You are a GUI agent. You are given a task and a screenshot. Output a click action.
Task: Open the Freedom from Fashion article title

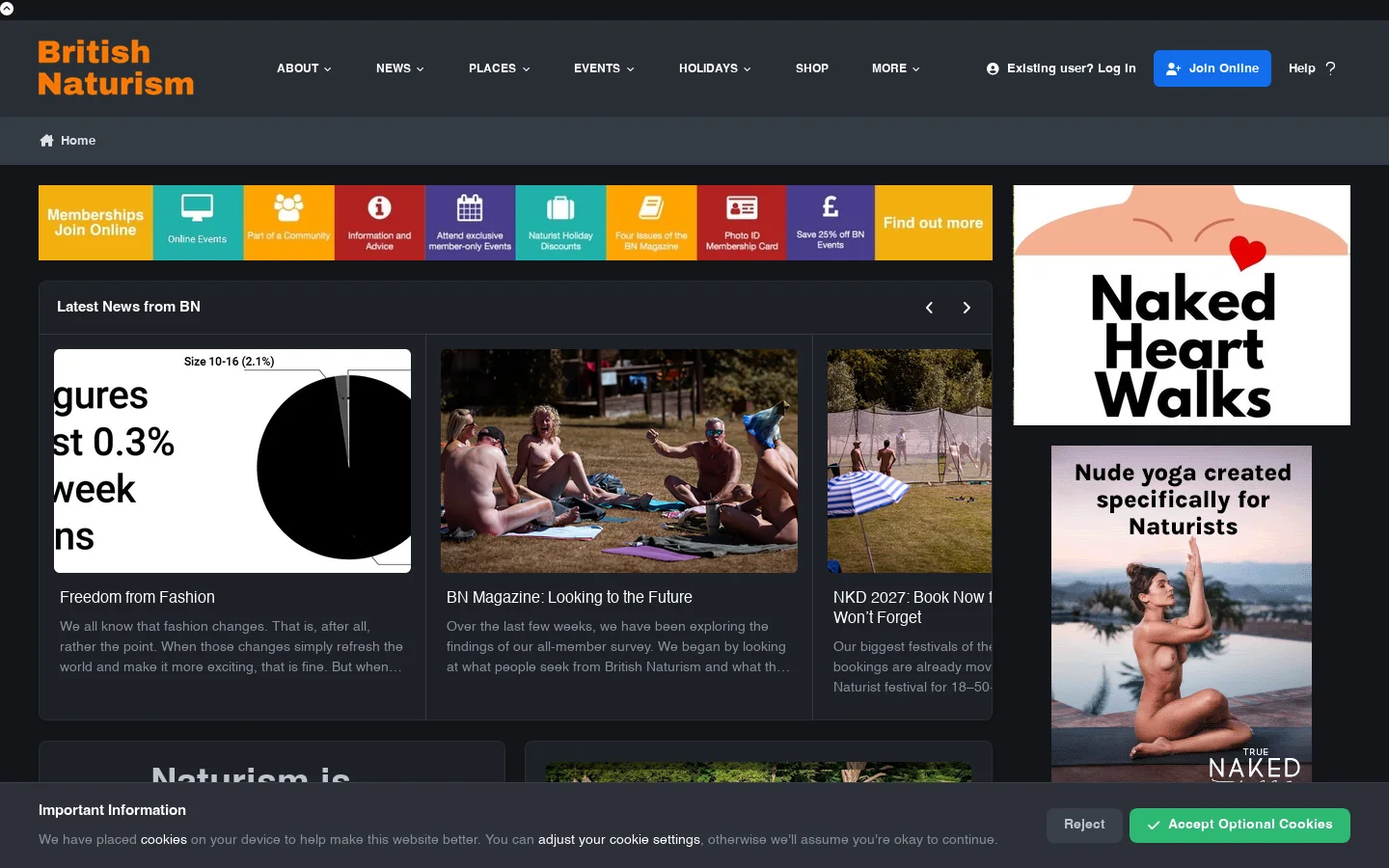pyautogui.click(x=137, y=597)
